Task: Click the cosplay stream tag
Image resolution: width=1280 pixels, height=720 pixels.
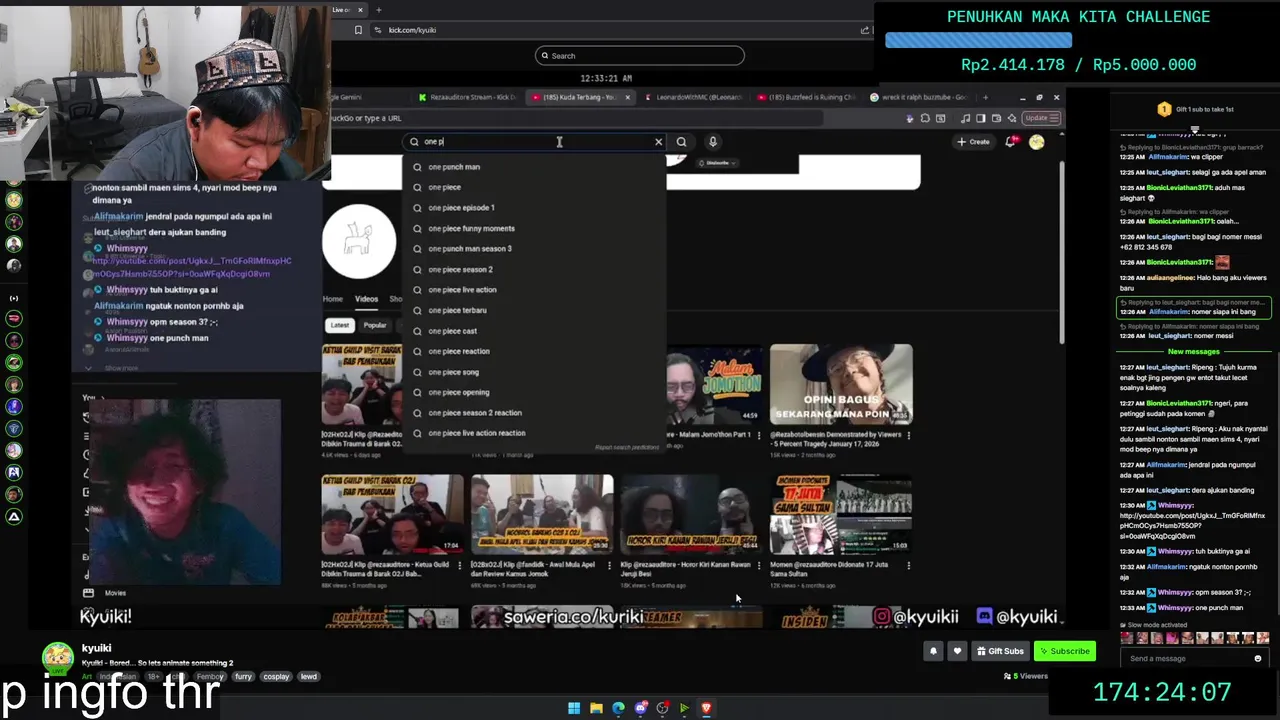Action: click(276, 677)
